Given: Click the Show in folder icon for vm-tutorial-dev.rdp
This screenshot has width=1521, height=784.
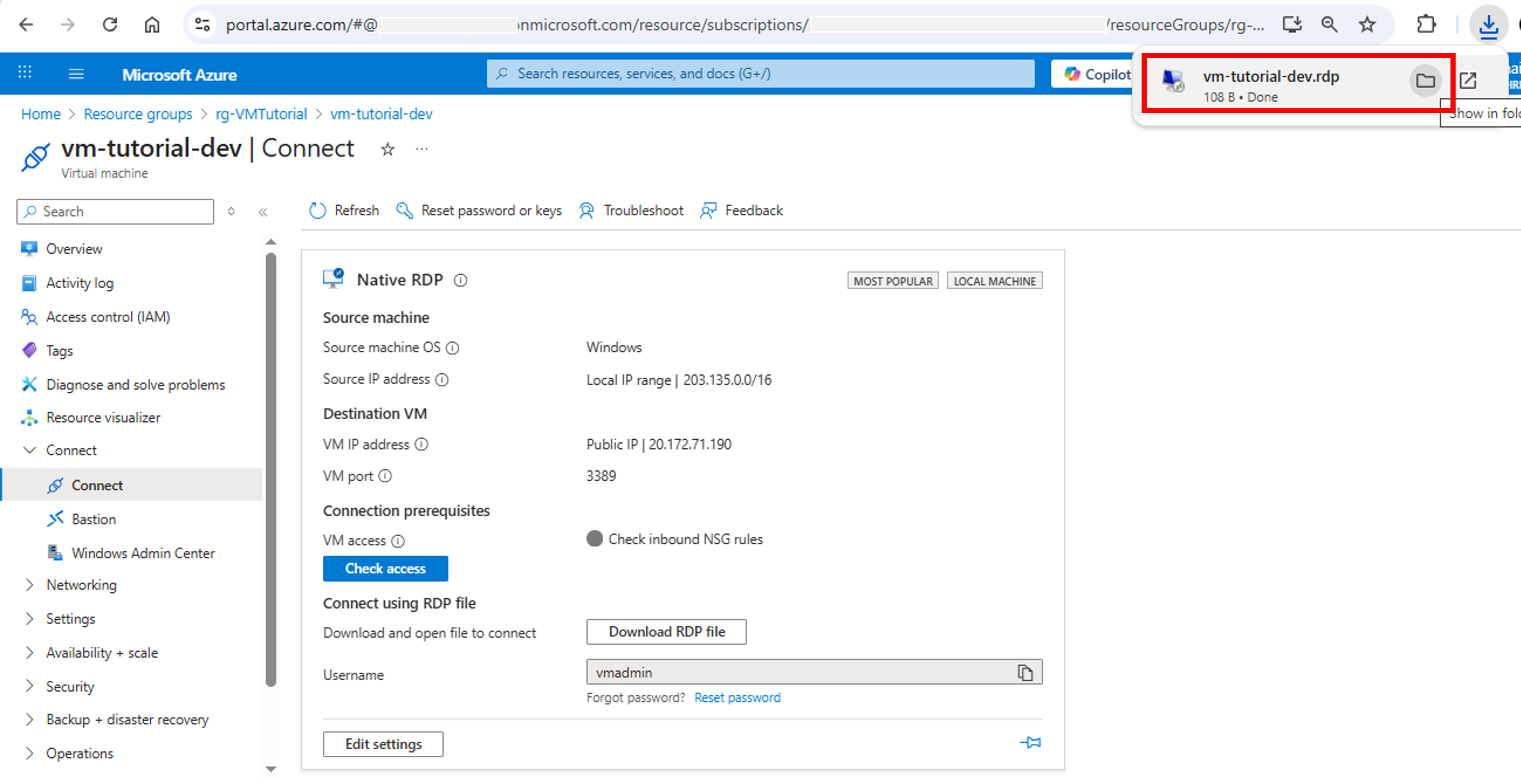Looking at the screenshot, I should [x=1425, y=81].
